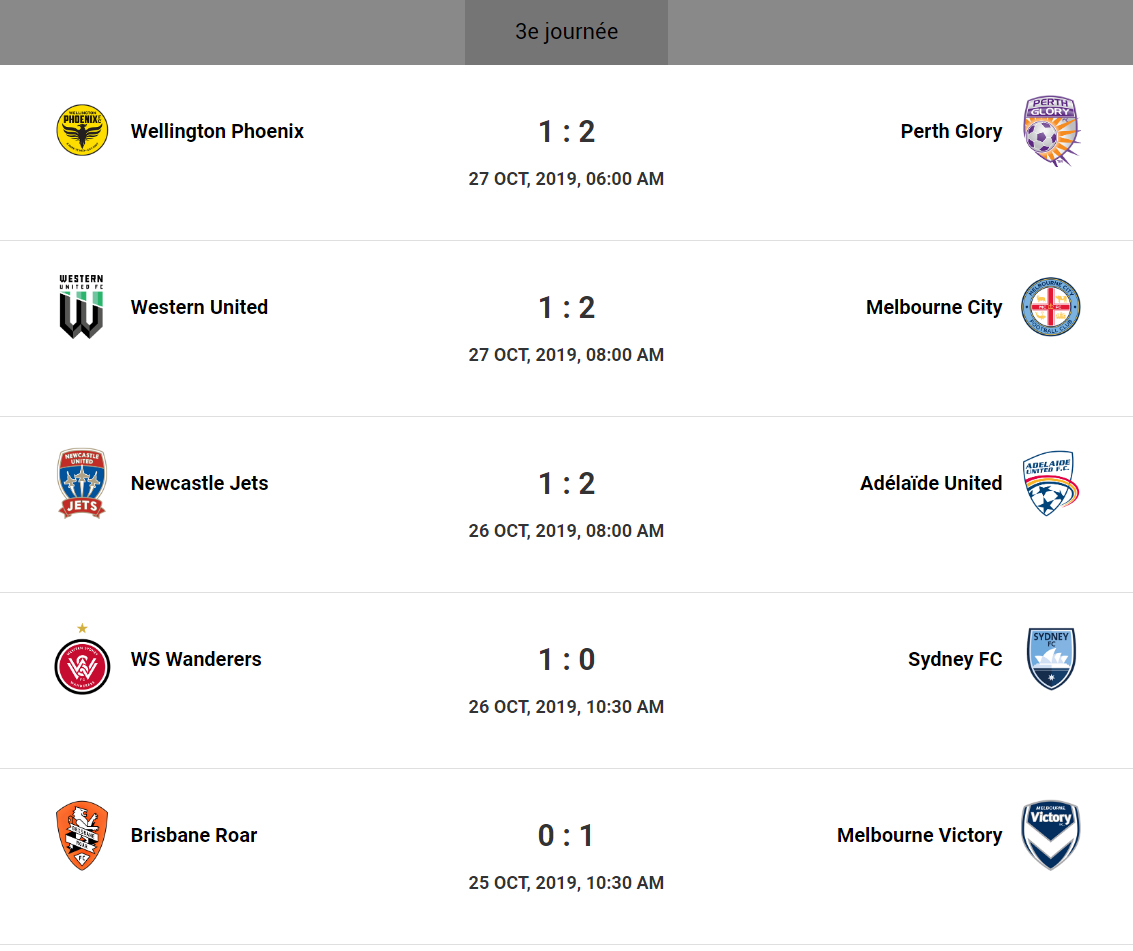The height and width of the screenshot is (951, 1133).
Task: Click the Sydney FC crest
Action: [1051, 659]
